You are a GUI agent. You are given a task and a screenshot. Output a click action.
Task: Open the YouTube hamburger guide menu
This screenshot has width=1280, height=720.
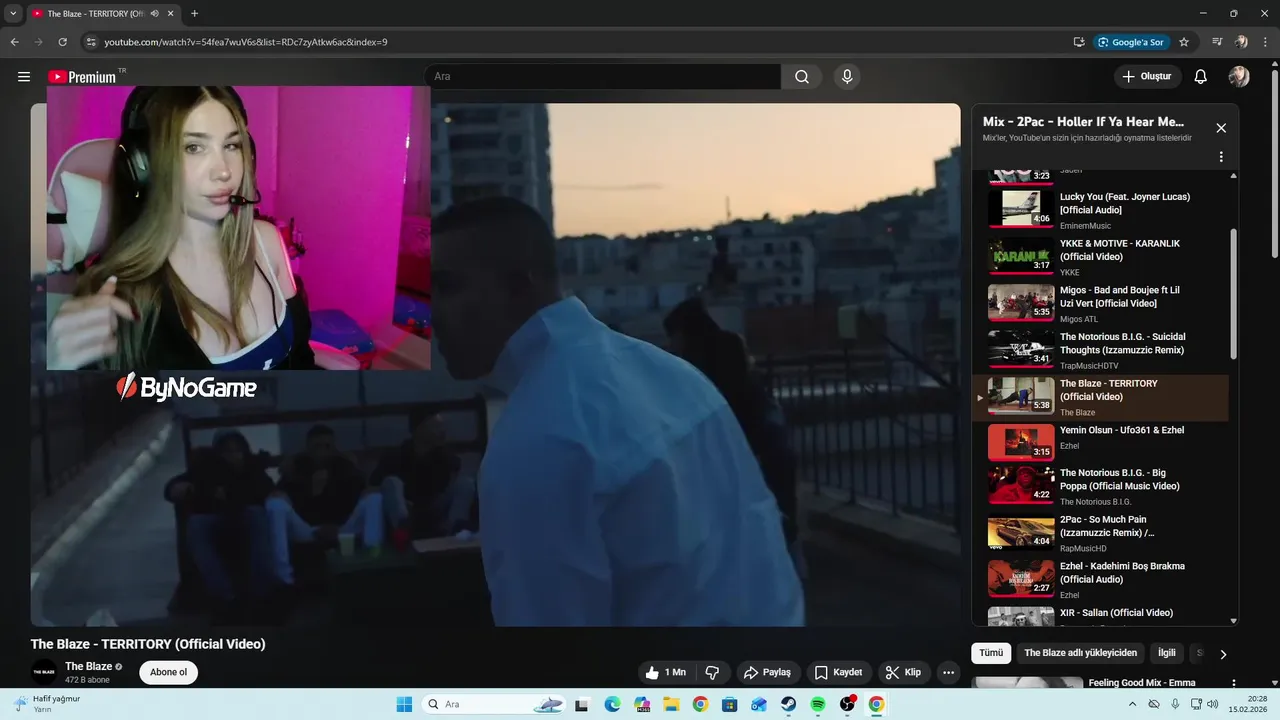(x=24, y=77)
